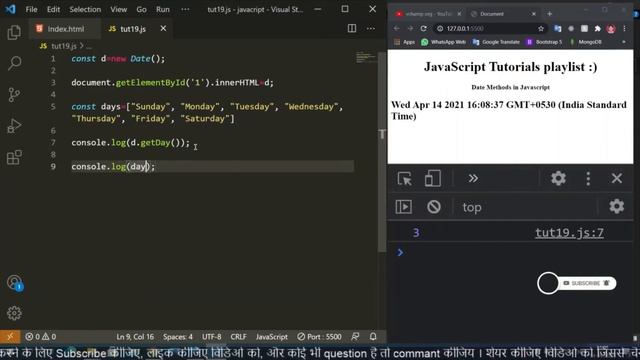Show errors and warnings count panel
The image size is (640, 360).
tap(40, 337)
